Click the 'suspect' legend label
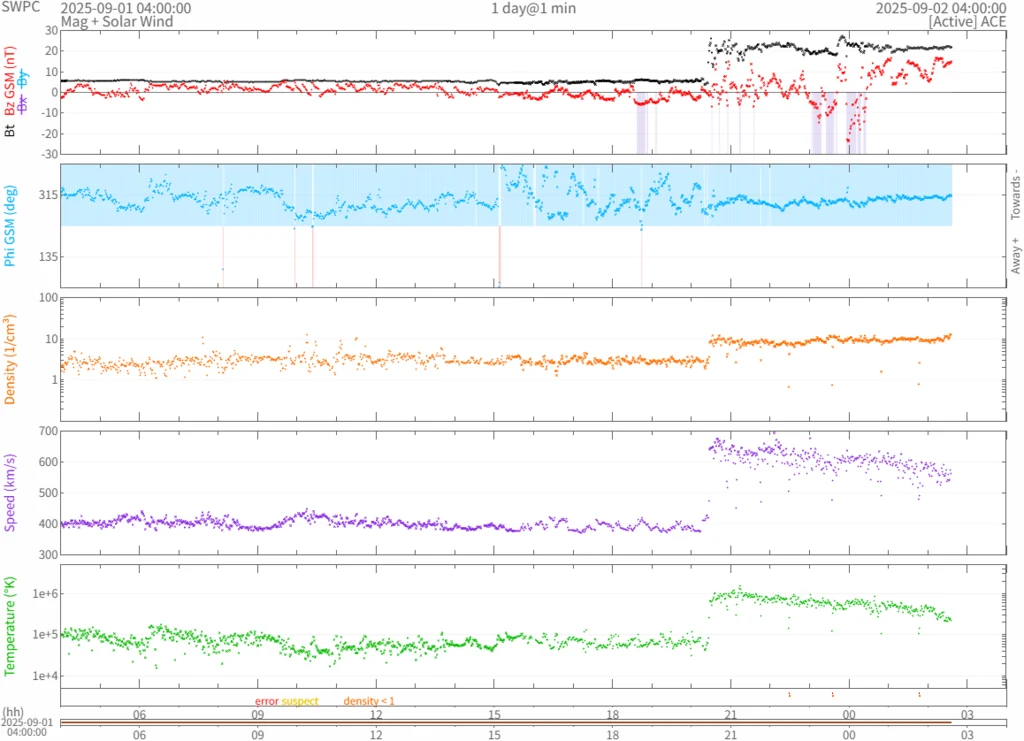Viewport: 1024px width, 741px height. coord(300,701)
